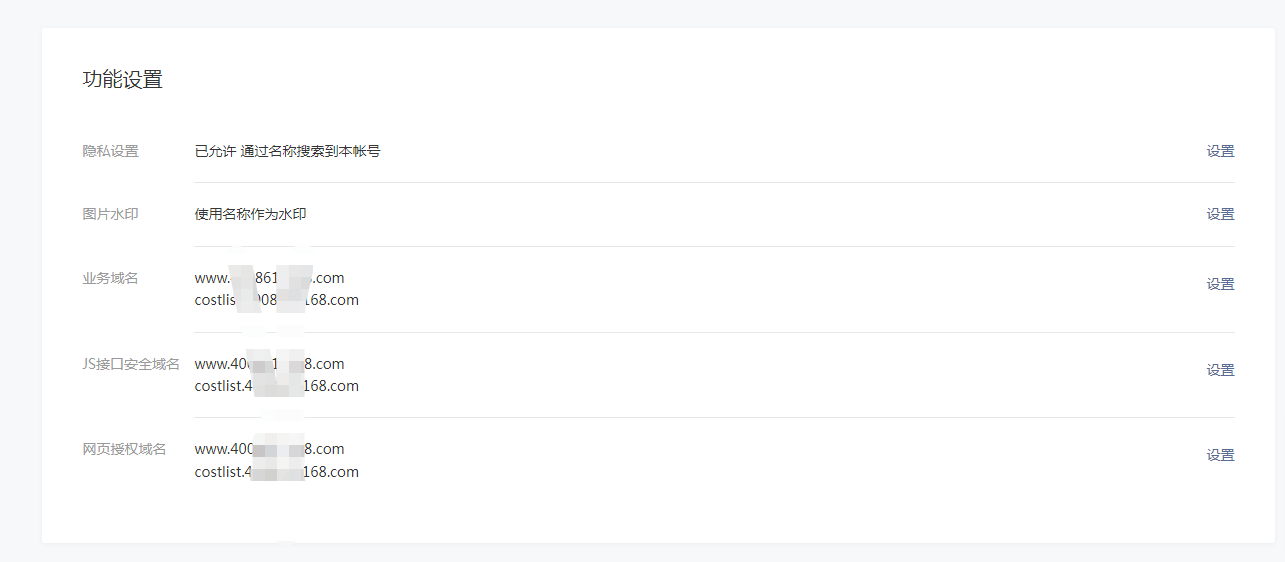The height and width of the screenshot is (562, 1285).
Task: Select the 网页授权域名 row label
Action: (x=124, y=449)
